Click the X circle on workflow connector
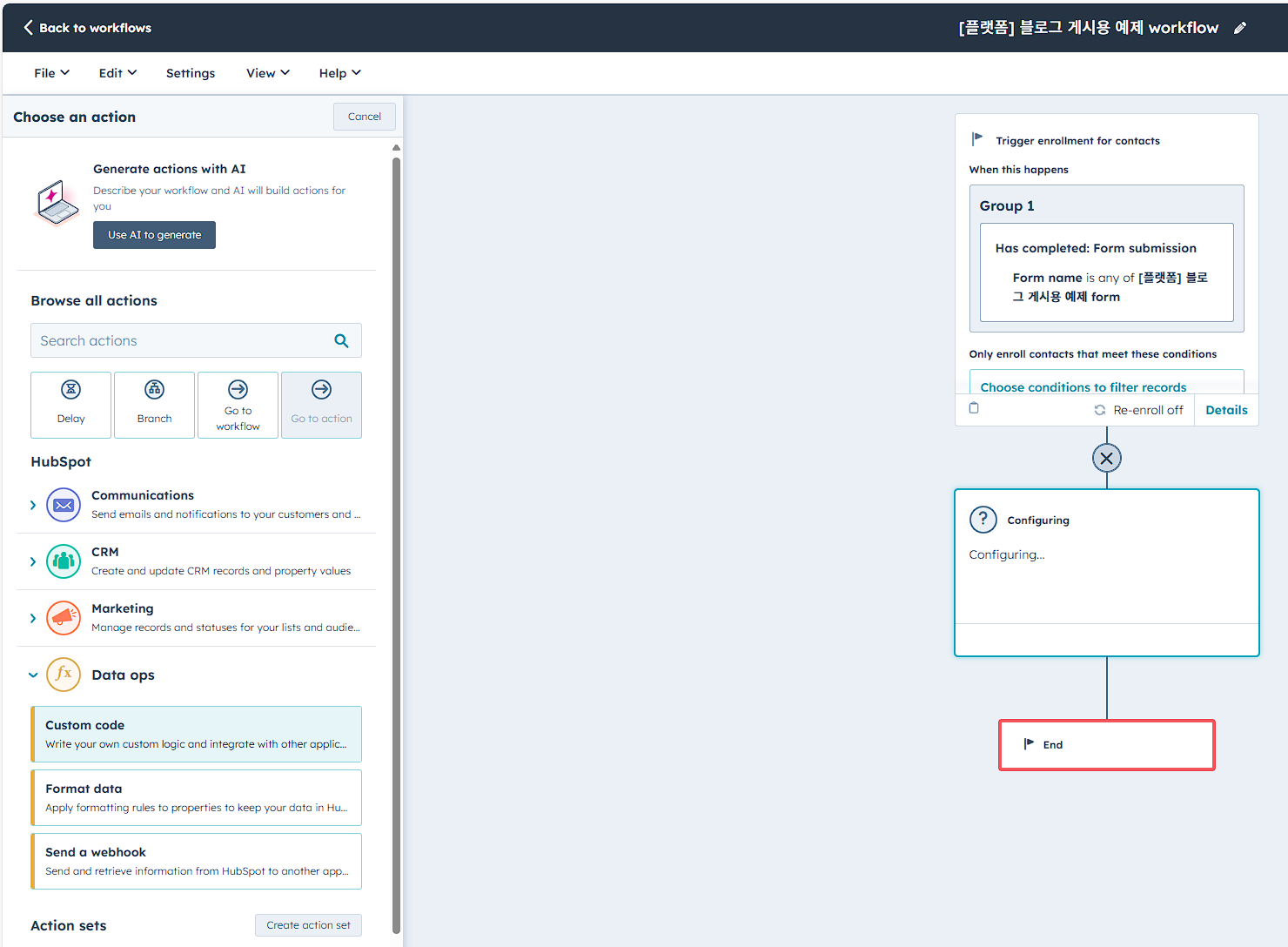The width and height of the screenshot is (1288, 947). coord(1107,458)
